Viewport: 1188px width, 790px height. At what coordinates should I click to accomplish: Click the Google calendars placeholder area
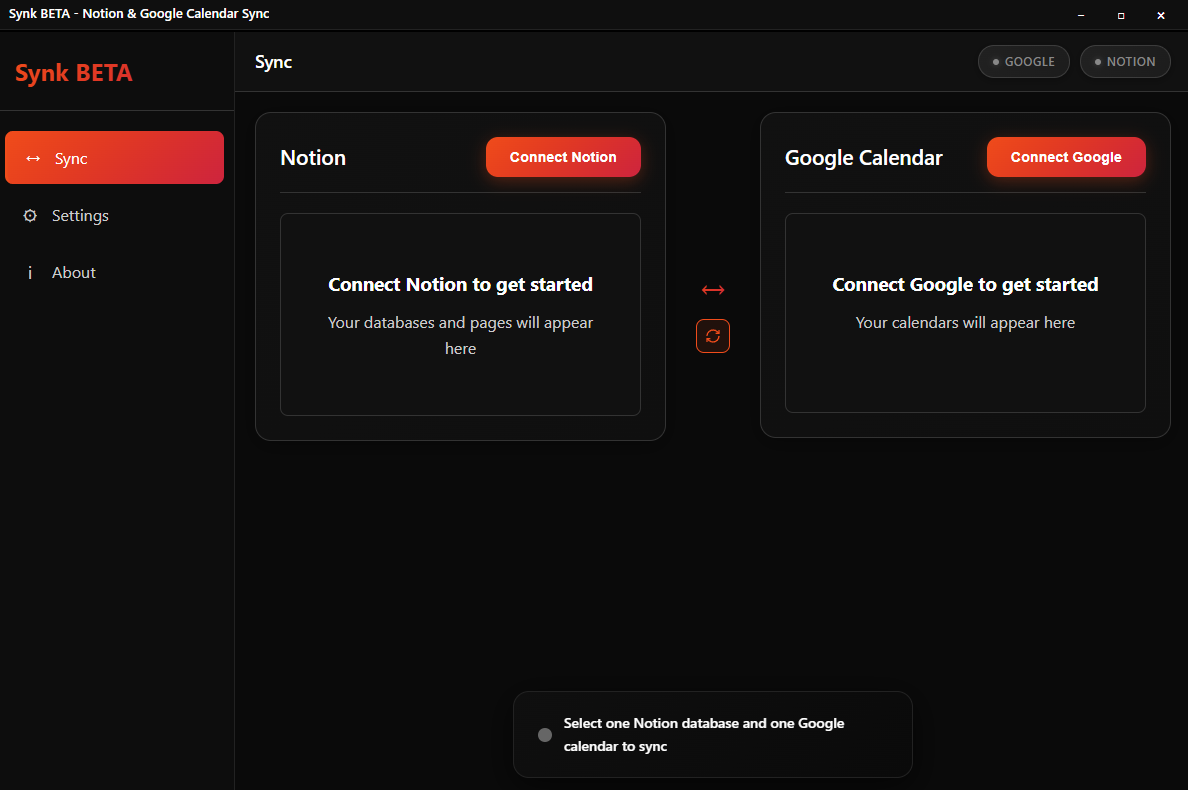(965, 313)
